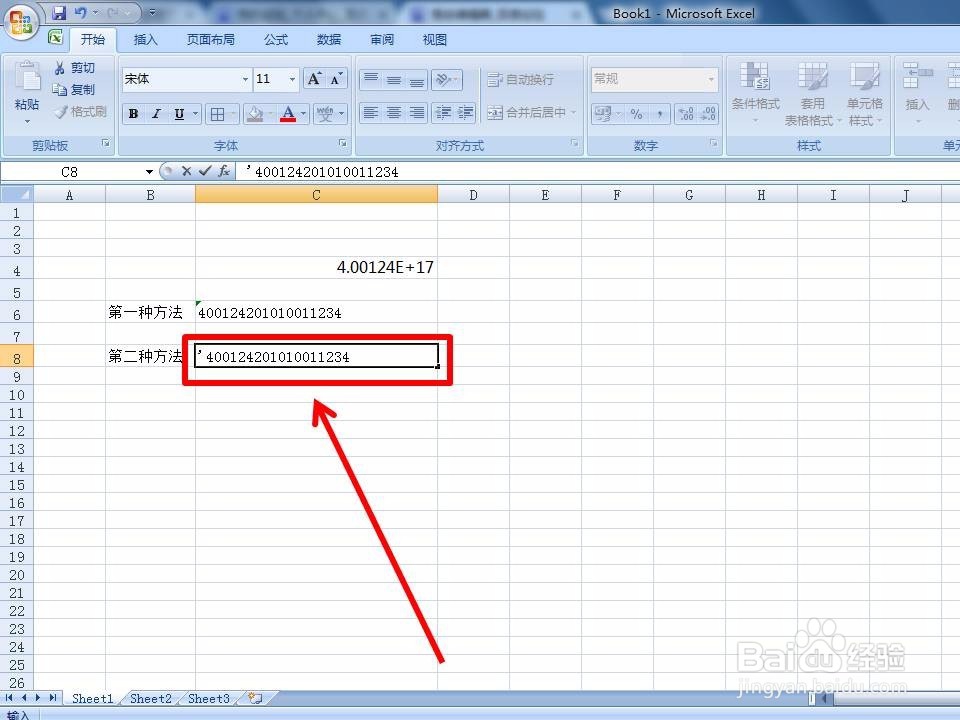Open font name dropdown 宋体

point(245,80)
